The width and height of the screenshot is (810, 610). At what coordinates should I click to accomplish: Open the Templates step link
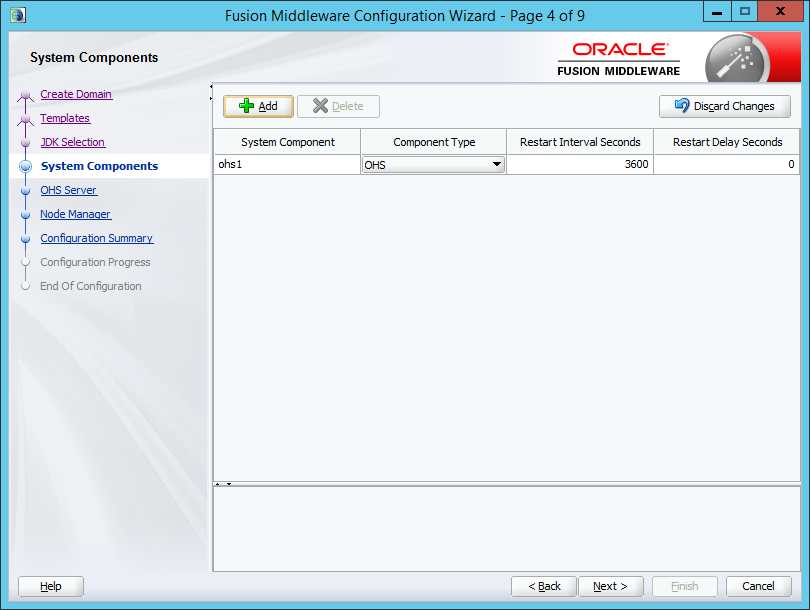point(65,118)
